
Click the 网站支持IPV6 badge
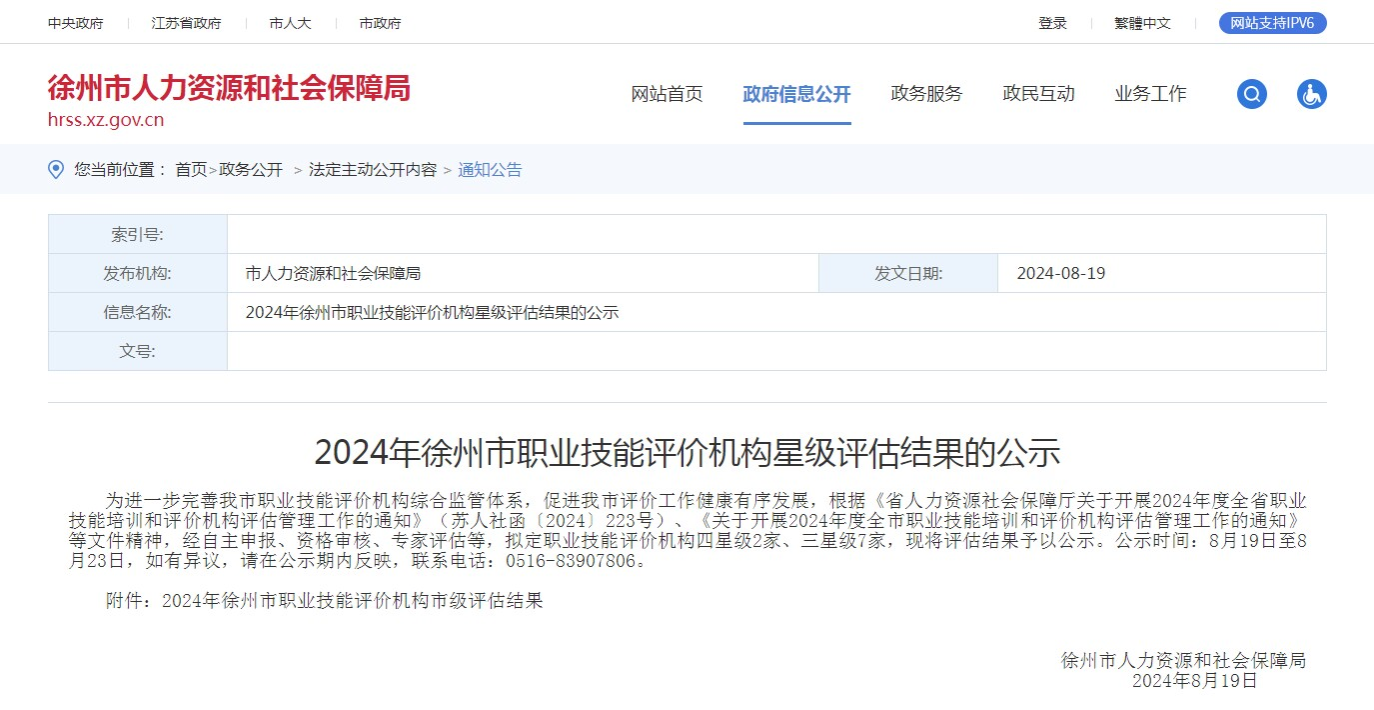tap(1273, 23)
